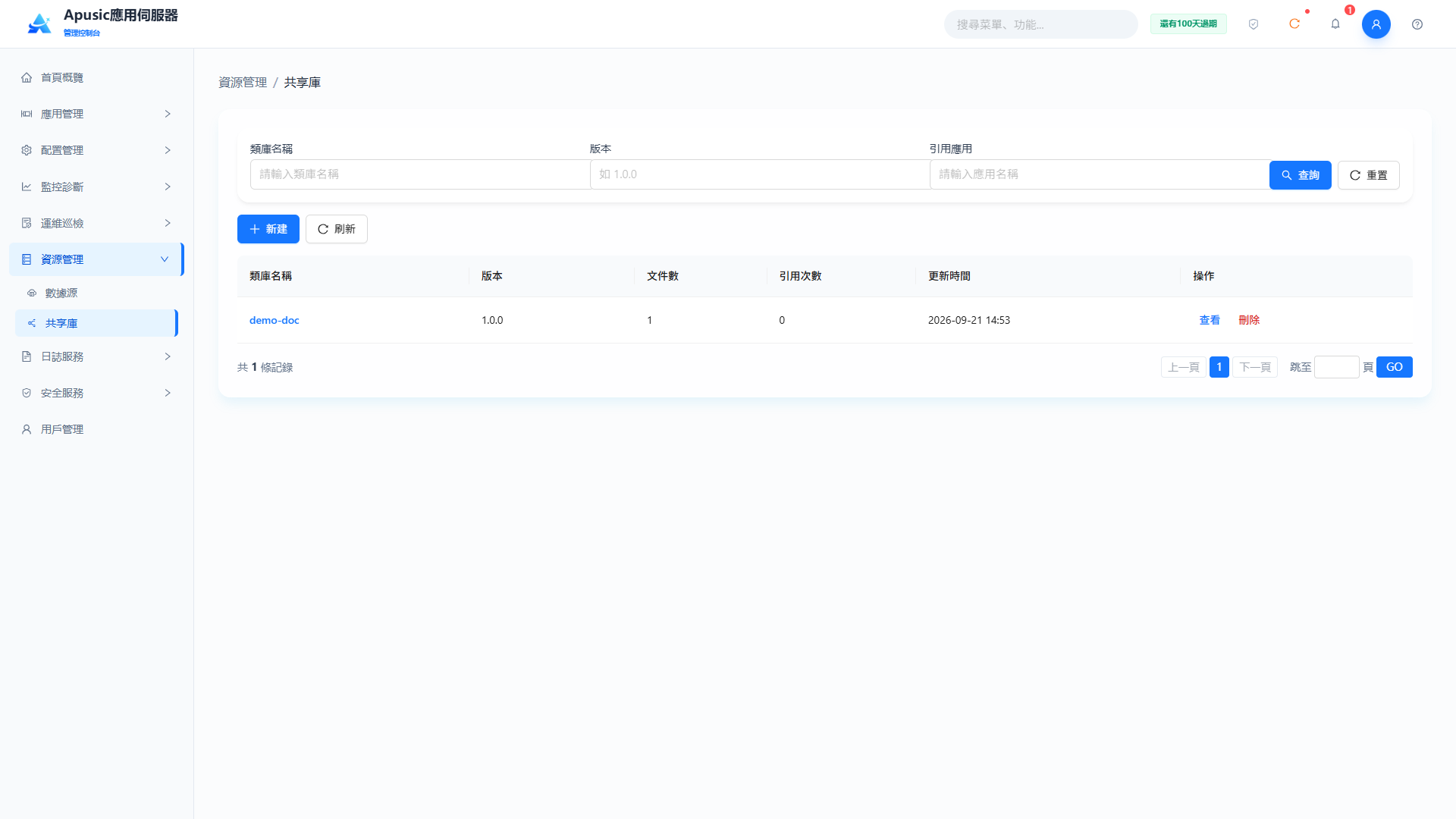Viewport: 1456px width, 819px height.
Task: Click the help question mark icon
Action: tap(1417, 24)
